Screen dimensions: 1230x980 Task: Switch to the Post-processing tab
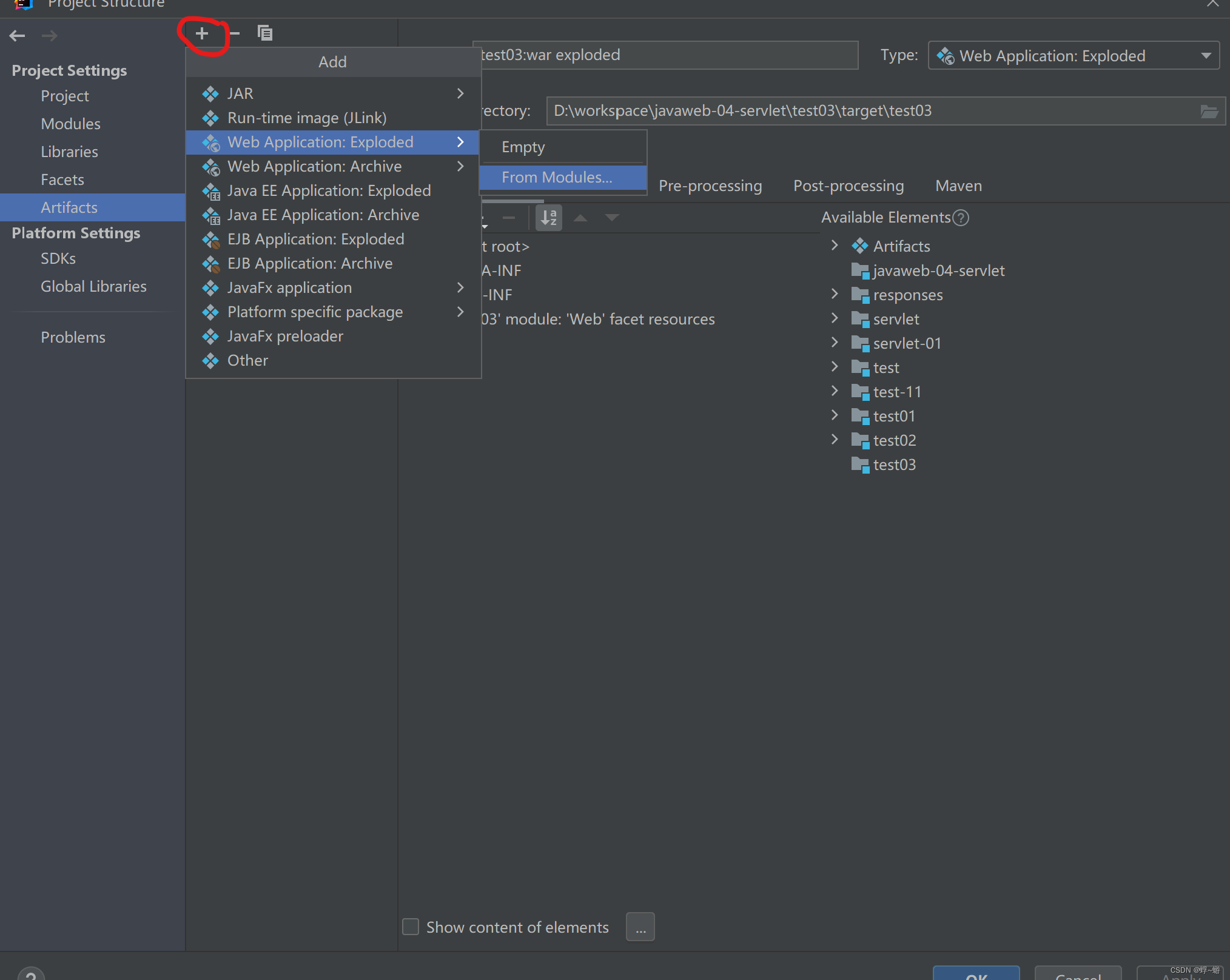click(848, 186)
